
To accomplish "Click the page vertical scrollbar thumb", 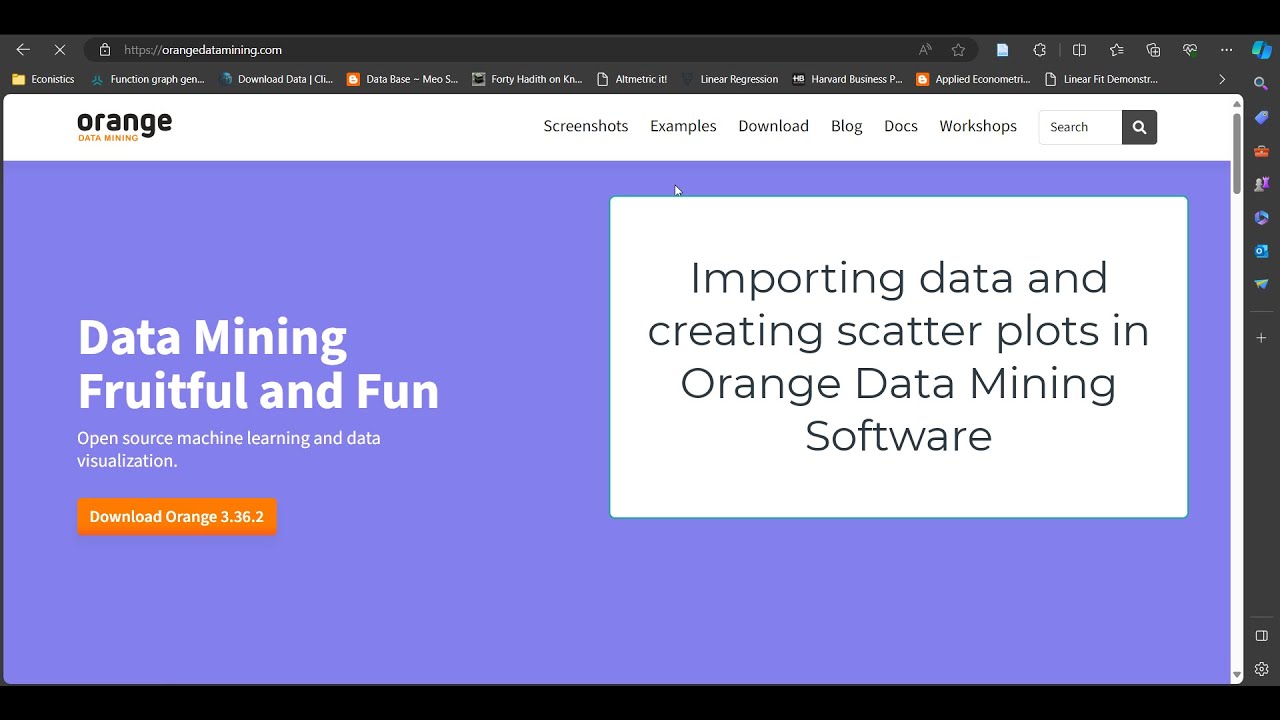I will pos(1237,153).
